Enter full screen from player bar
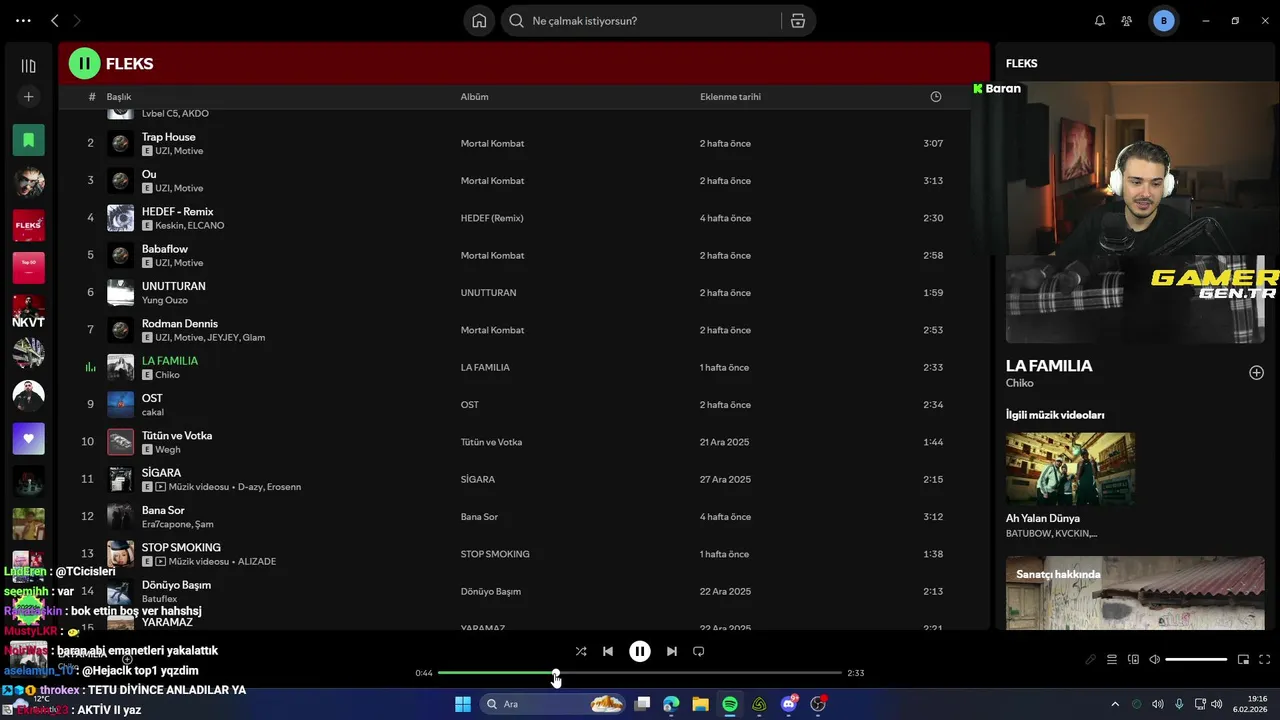The image size is (1280, 720). point(1264,660)
